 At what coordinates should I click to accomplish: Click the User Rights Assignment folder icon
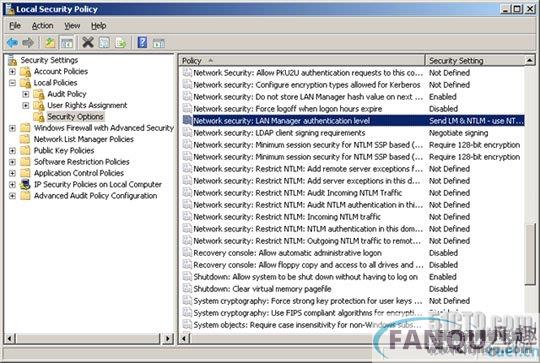[x=39, y=106]
